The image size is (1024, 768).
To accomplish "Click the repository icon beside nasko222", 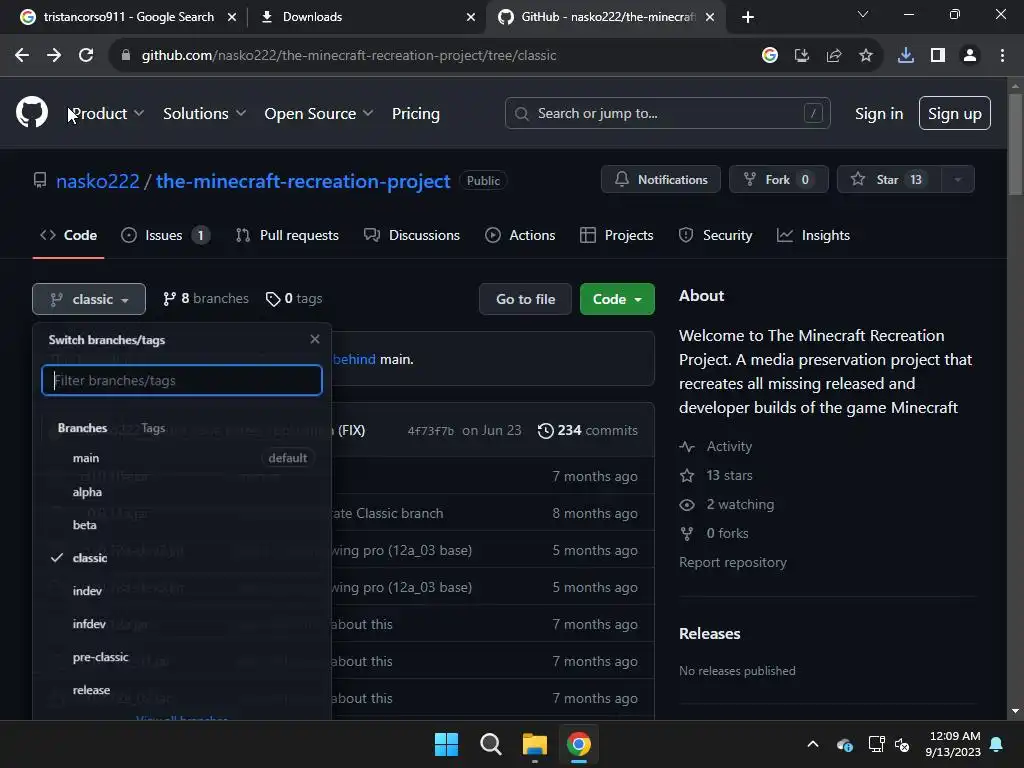I will point(40,180).
